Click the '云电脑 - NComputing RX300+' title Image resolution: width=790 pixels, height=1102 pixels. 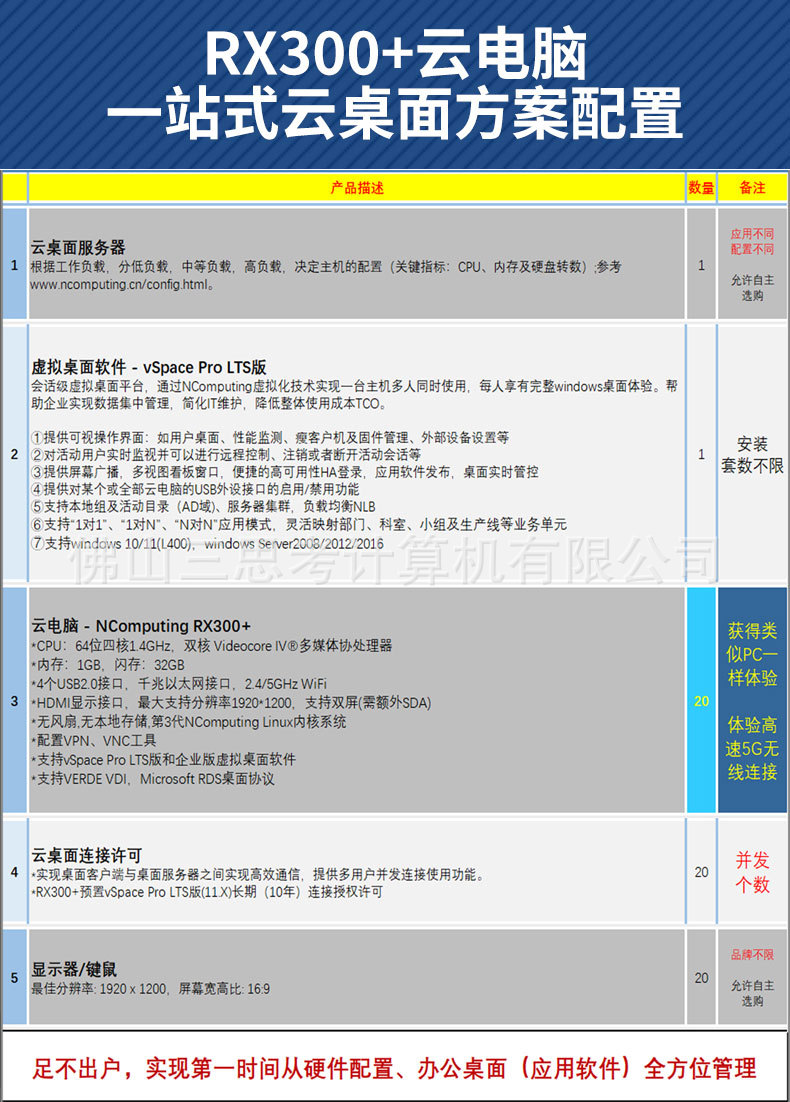tap(141, 625)
